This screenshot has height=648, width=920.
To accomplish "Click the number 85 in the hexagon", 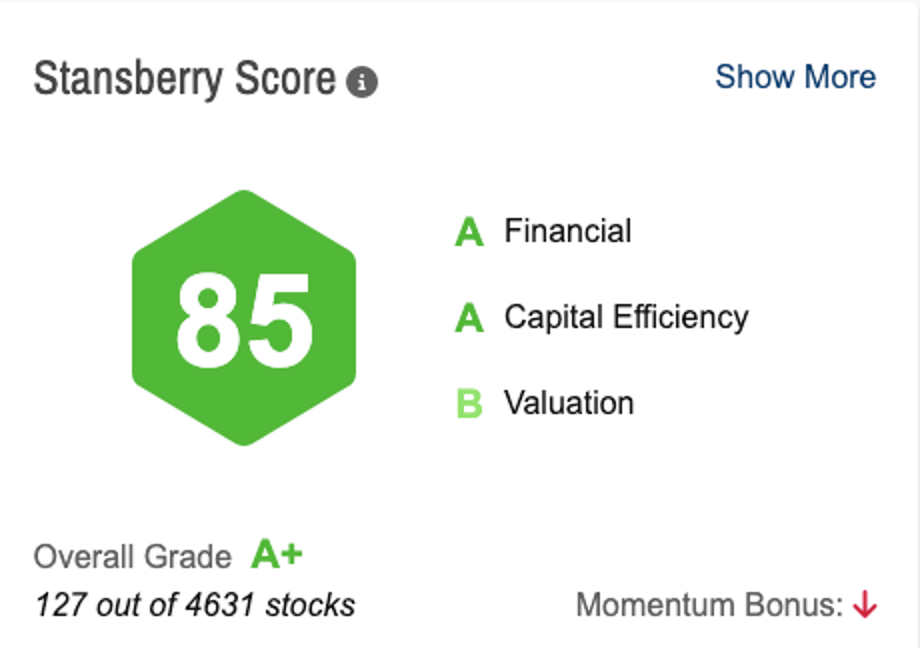I will pyautogui.click(x=244, y=320).
